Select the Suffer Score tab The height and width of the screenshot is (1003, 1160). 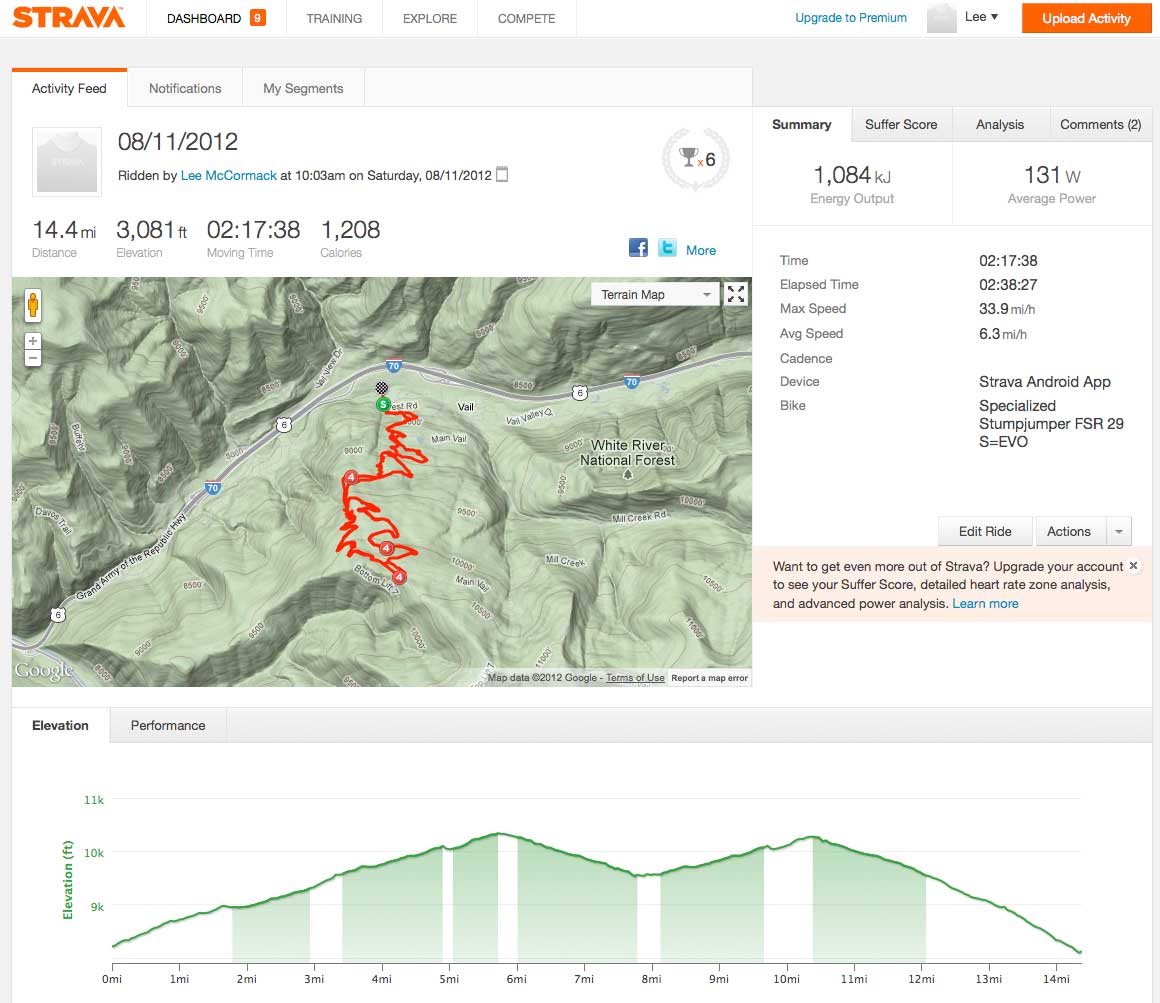(x=901, y=124)
